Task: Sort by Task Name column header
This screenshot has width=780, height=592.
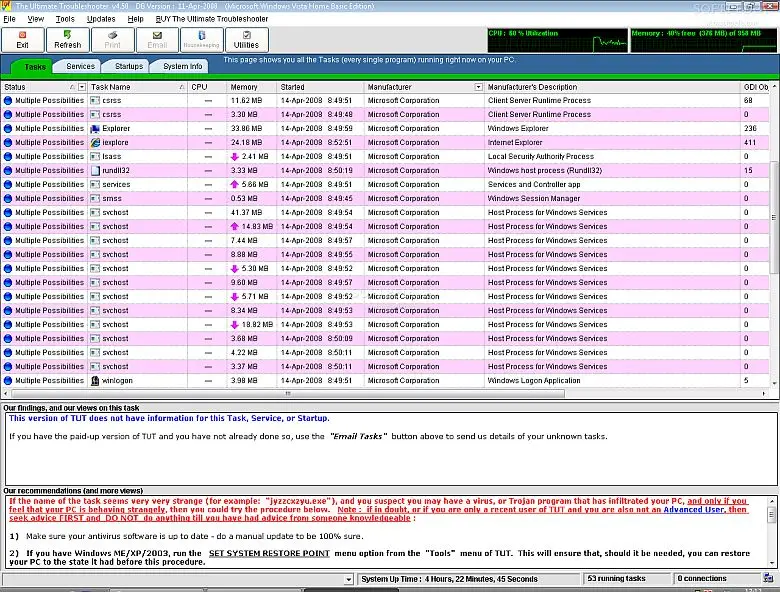Action: pos(138,87)
